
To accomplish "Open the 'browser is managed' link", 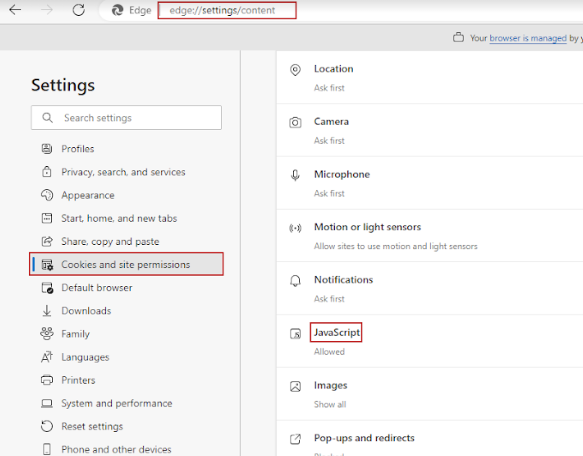I will [528, 38].
